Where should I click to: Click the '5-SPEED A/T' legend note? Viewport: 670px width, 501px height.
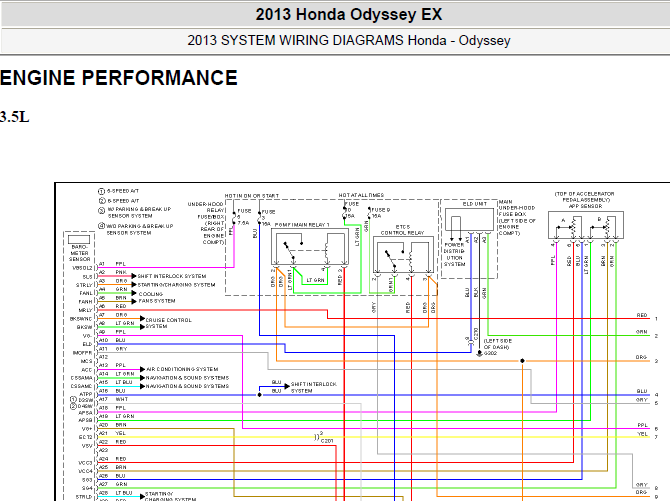coord(123,191)
